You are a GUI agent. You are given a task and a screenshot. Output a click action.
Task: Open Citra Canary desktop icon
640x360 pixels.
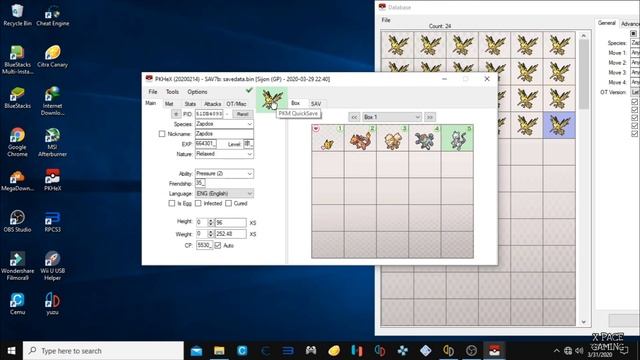pos(53,57)
